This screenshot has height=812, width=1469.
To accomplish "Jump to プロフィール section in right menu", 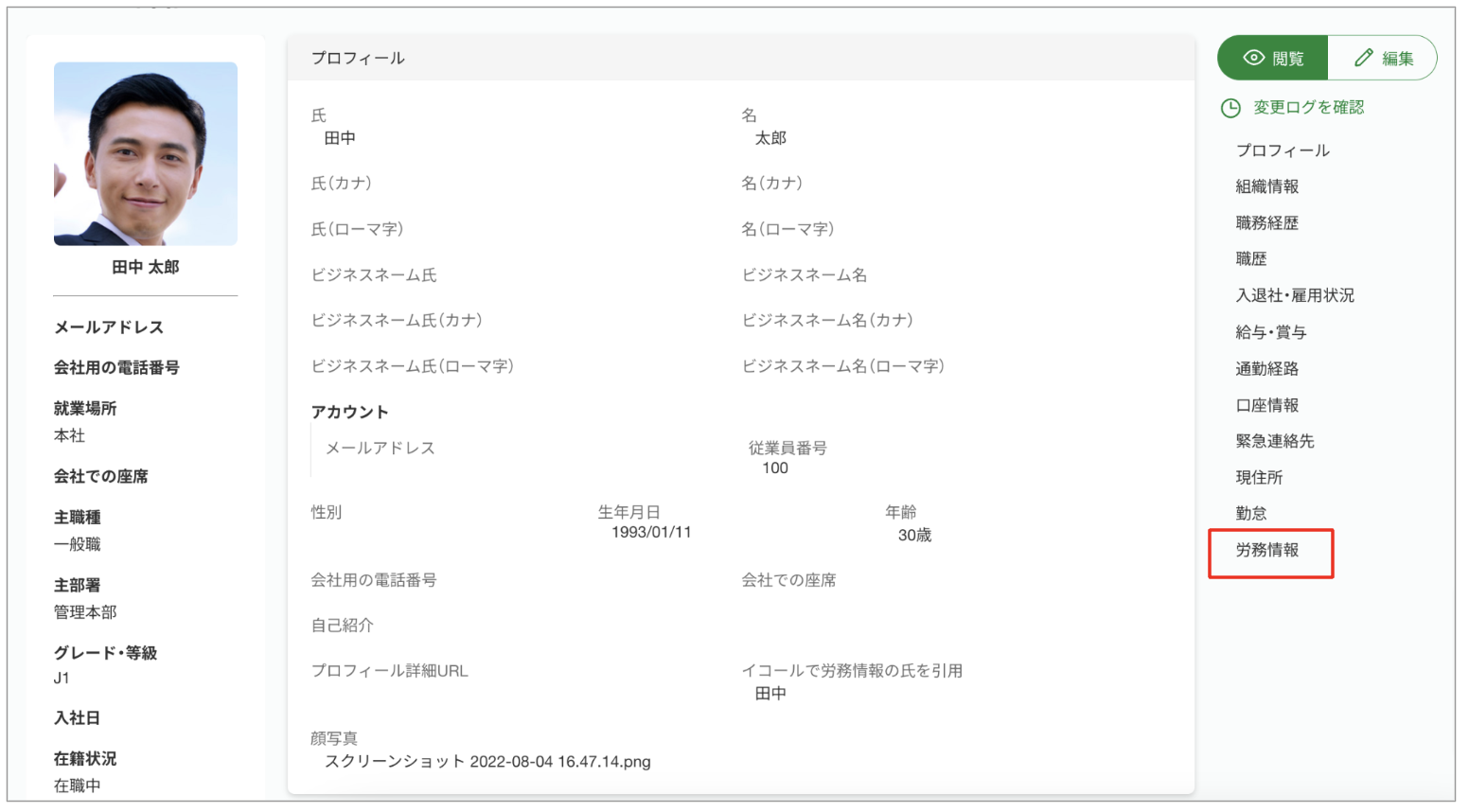I will [1283, 150].
